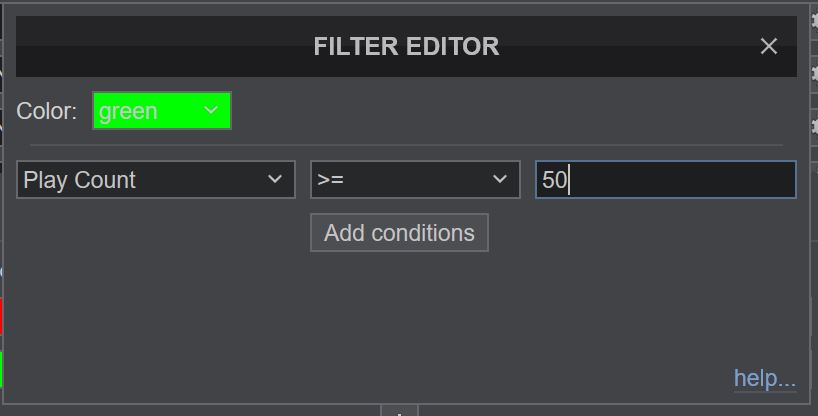The width and height of the screenshot is (818, 416).
Task: Click the chevron beside the >= operator
Action: click(x=500, y=180)
